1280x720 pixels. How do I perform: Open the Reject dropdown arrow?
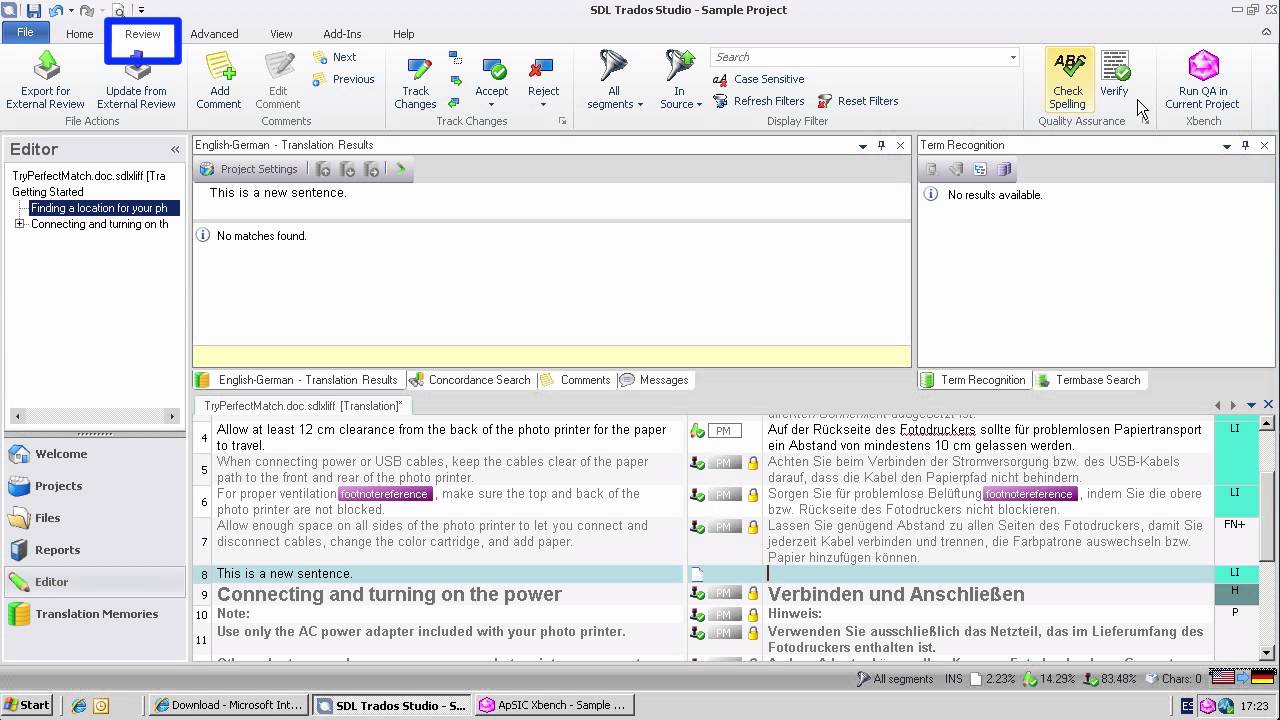[543, 105]
